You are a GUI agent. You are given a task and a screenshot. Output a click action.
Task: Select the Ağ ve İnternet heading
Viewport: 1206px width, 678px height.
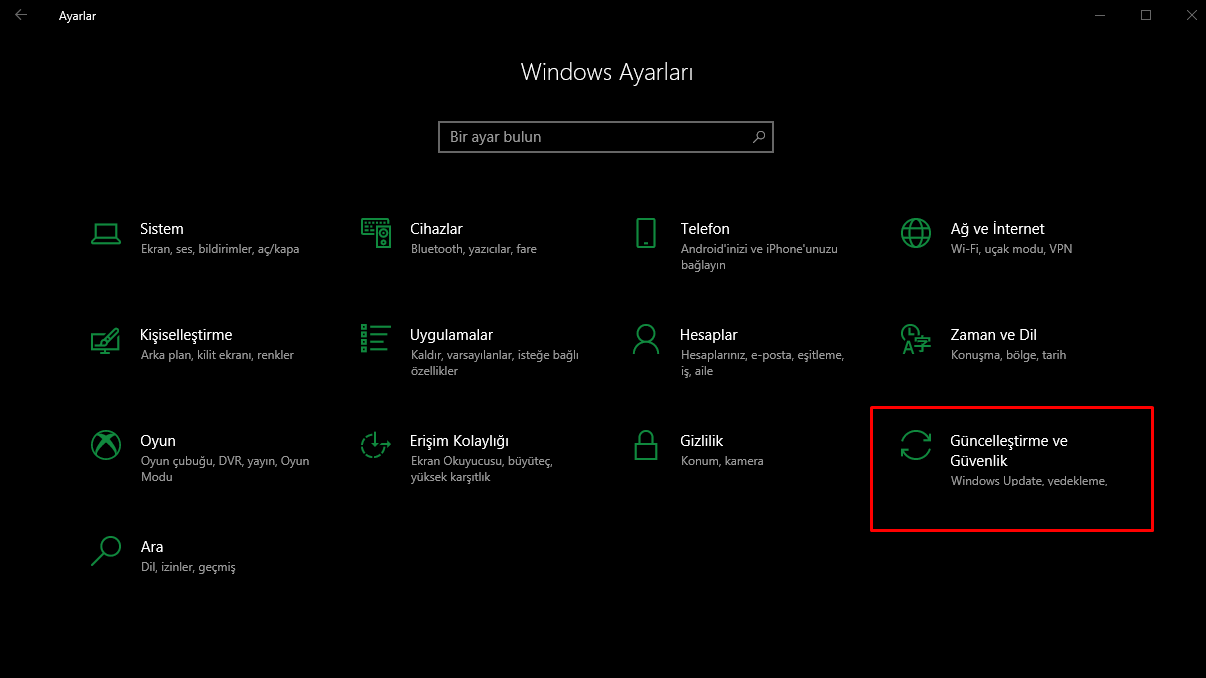(997, 229)
